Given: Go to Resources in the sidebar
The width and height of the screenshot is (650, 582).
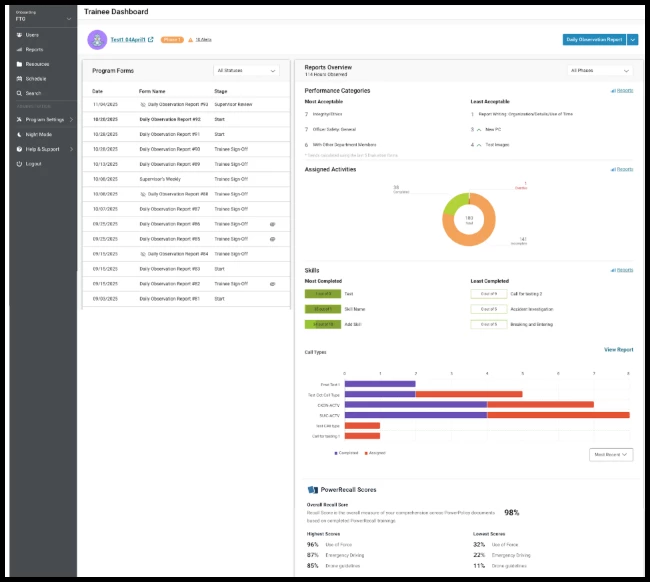Looking at the screenshot, I should (37, 64).
